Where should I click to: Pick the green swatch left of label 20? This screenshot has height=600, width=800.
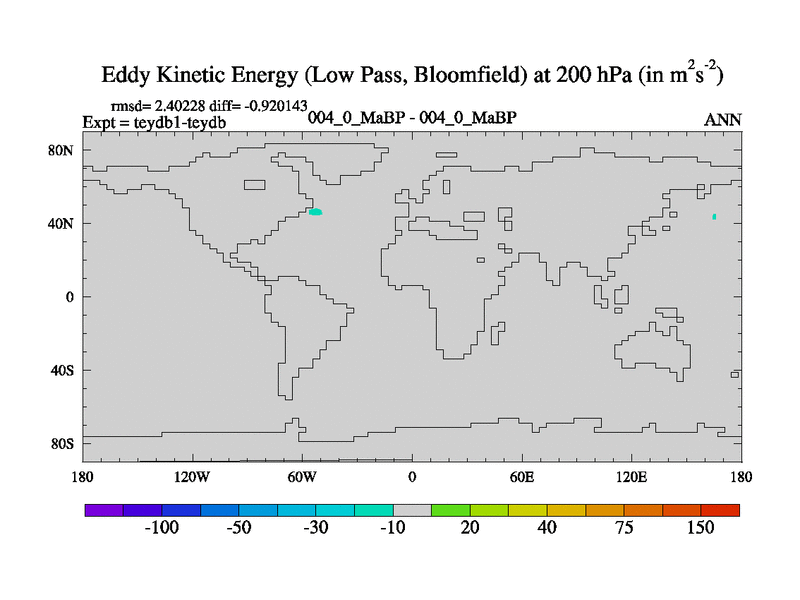(451, 510)
